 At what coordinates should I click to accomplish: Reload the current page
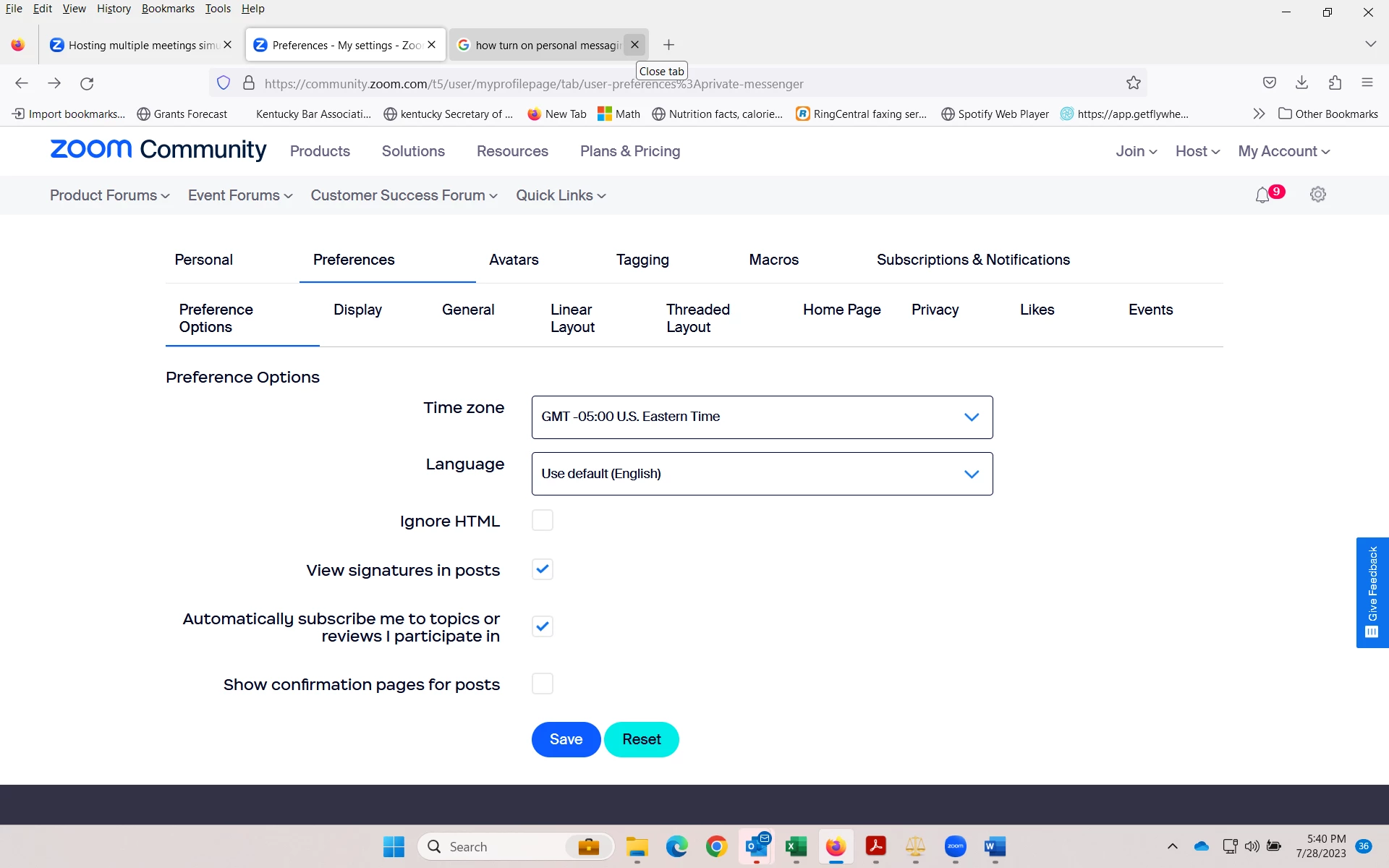[87, 83]
